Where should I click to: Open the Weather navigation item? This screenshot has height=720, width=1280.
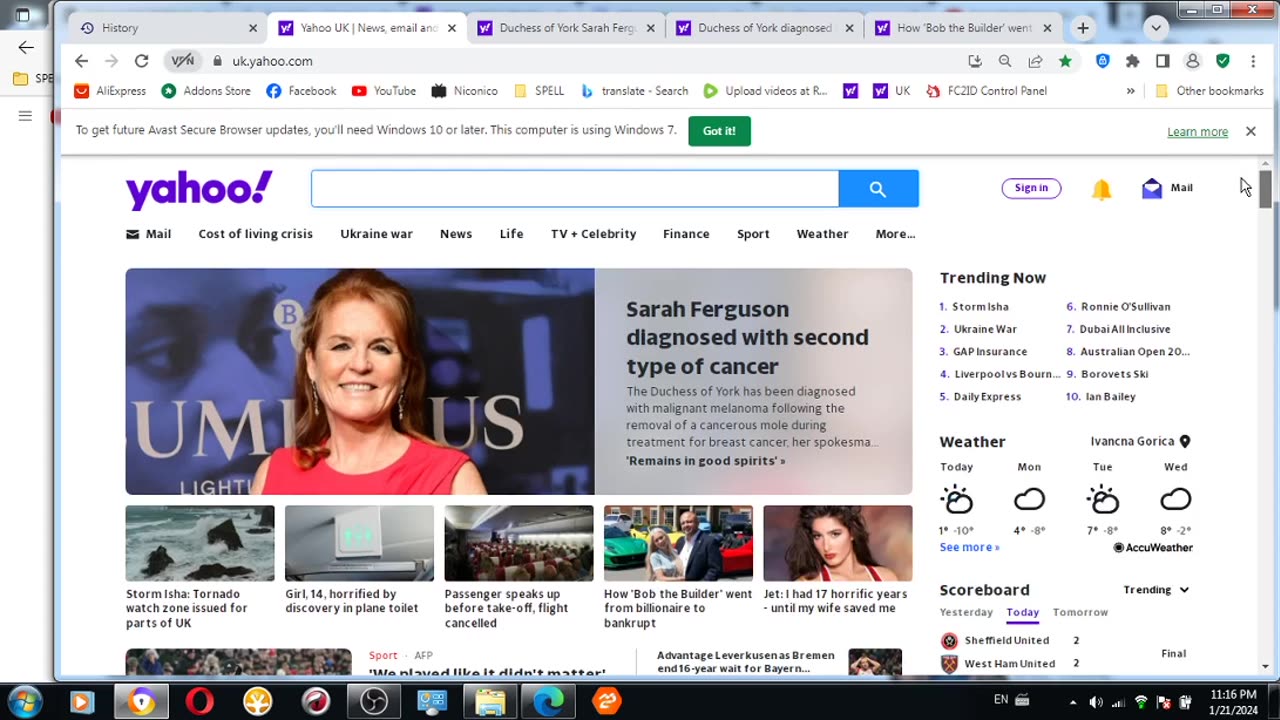[x=822, y=234]
